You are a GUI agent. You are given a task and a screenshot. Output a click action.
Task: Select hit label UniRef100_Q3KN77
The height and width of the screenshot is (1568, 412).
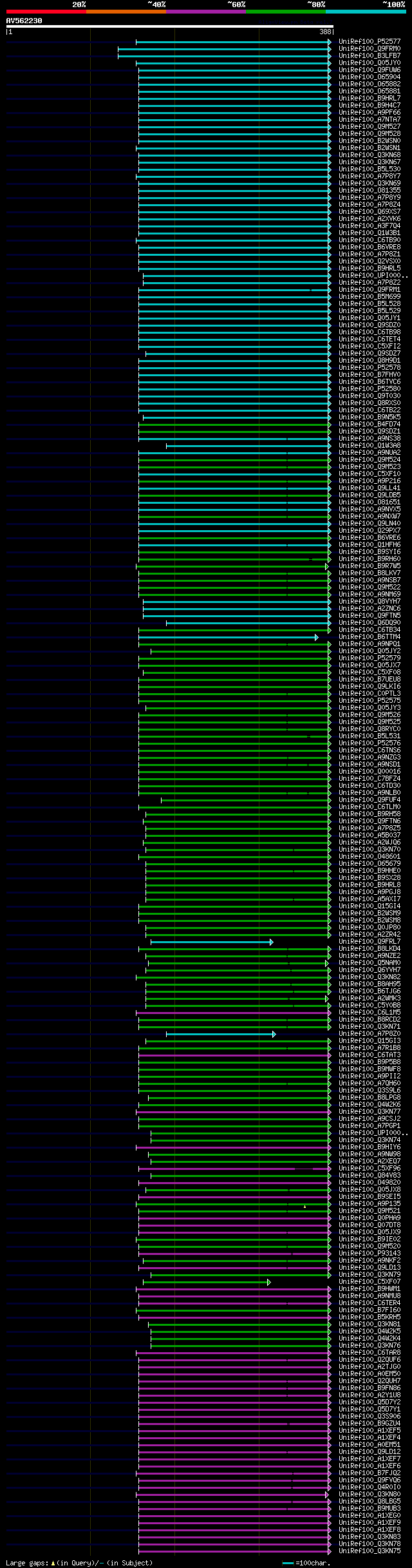370,1112
